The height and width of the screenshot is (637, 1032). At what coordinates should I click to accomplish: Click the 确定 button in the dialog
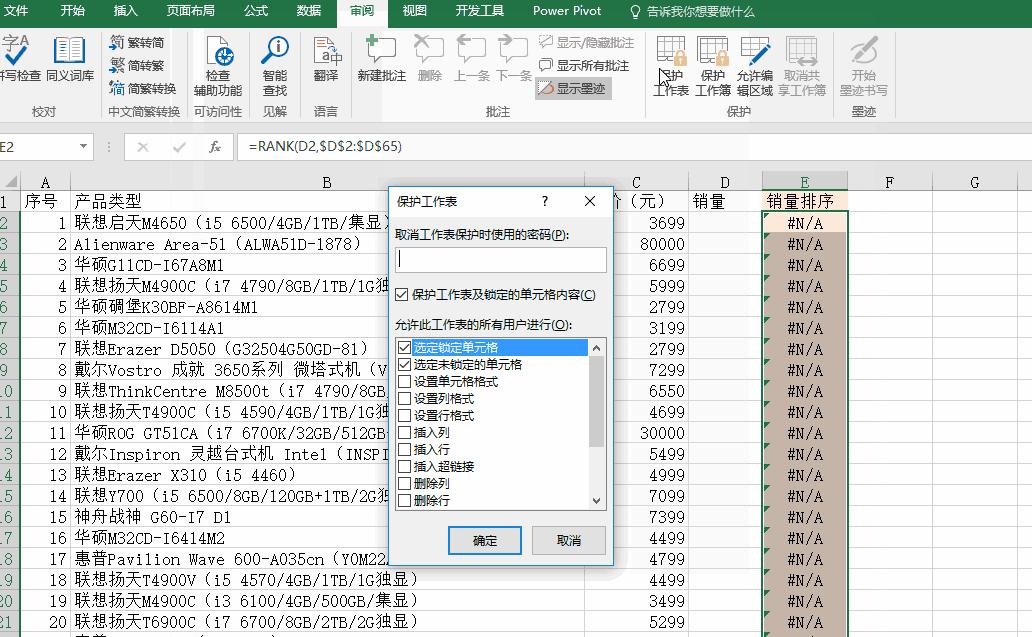(485, 540)
